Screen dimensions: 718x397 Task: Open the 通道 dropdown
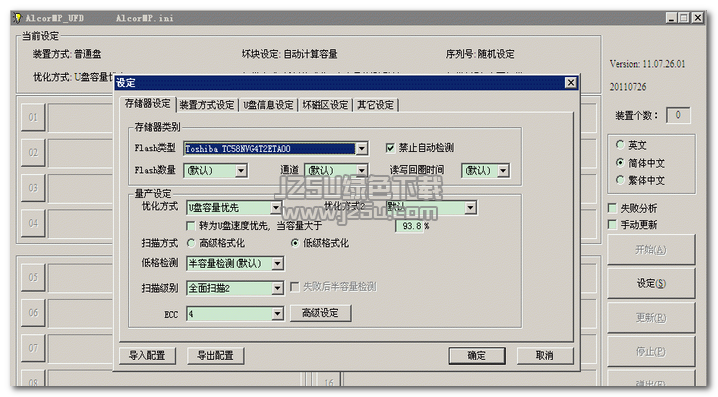coord(362,171)
